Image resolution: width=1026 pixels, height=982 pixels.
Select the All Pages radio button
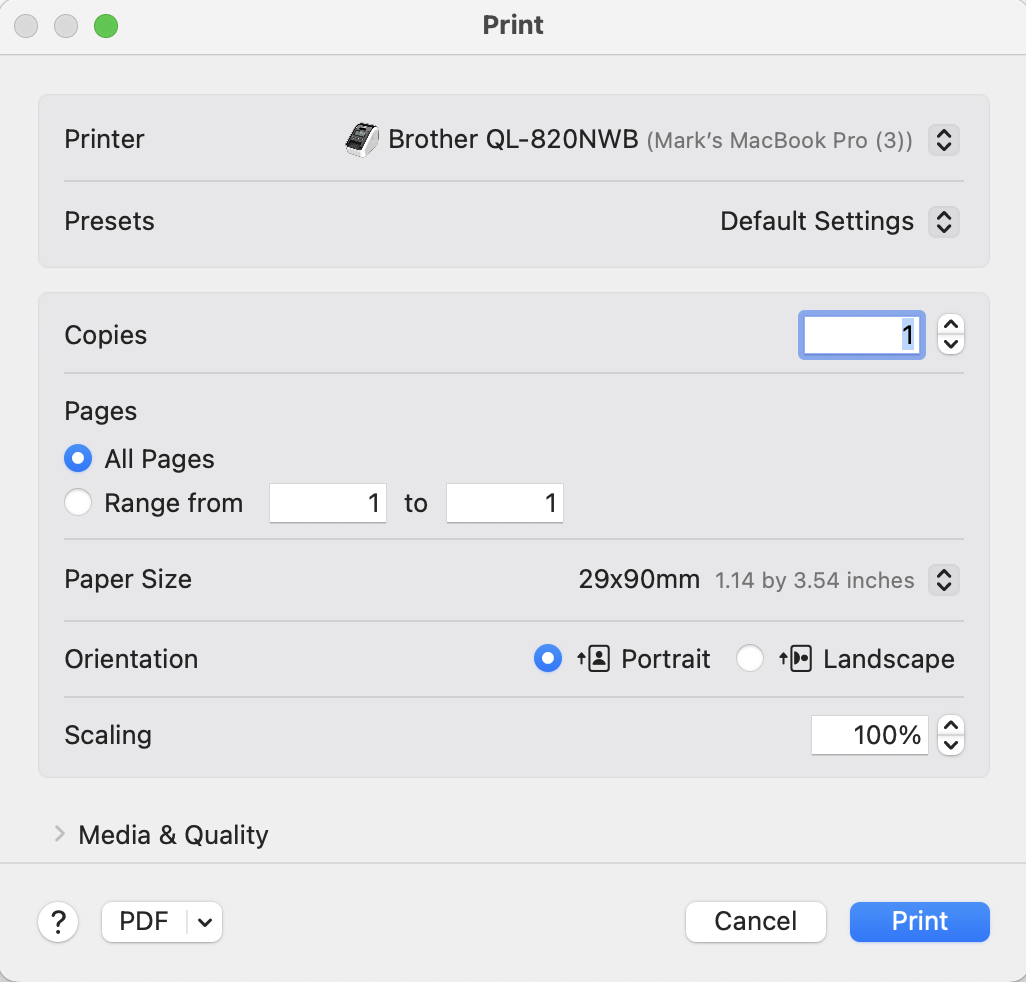point(78,459)
